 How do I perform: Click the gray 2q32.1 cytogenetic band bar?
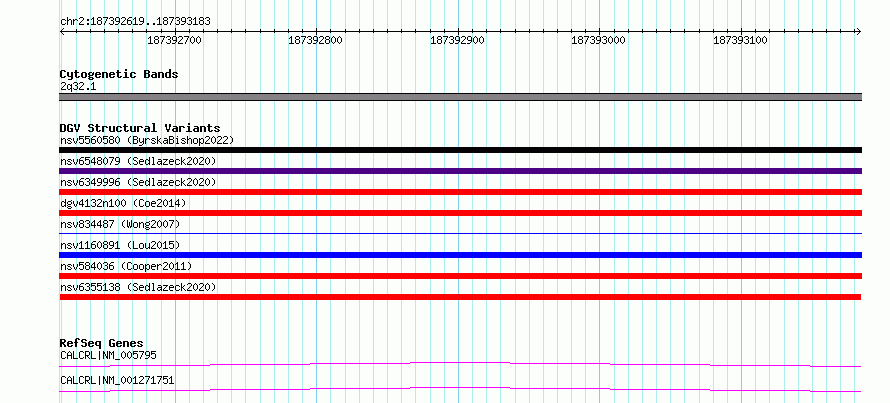click(x=460, y=97)
